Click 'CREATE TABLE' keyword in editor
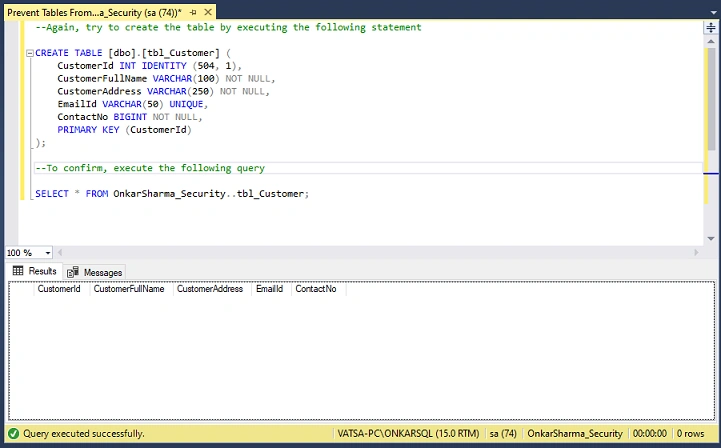 (69, 53)
